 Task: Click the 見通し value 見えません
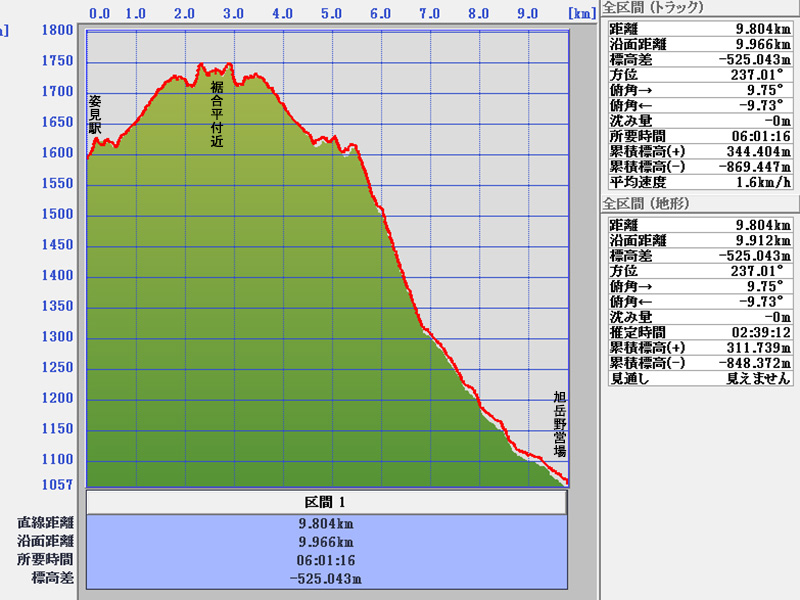click(x=758, y=379)
